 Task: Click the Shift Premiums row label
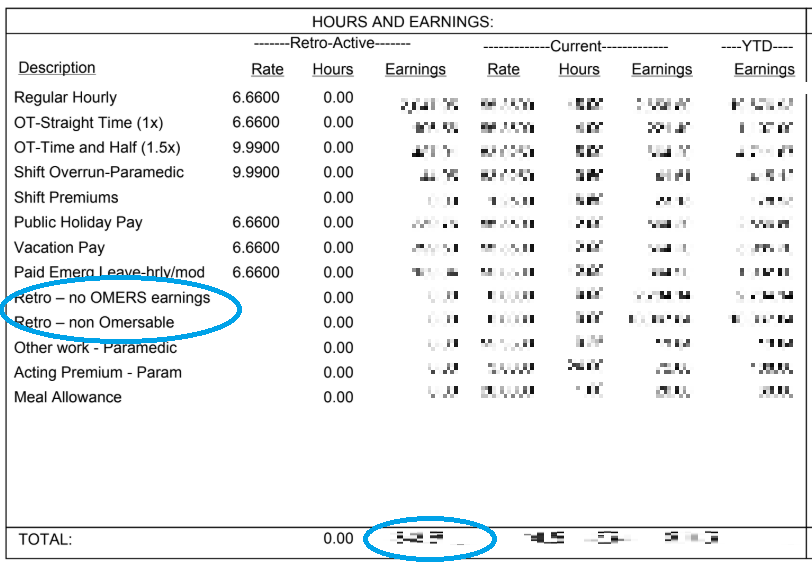tap(66, 198)
